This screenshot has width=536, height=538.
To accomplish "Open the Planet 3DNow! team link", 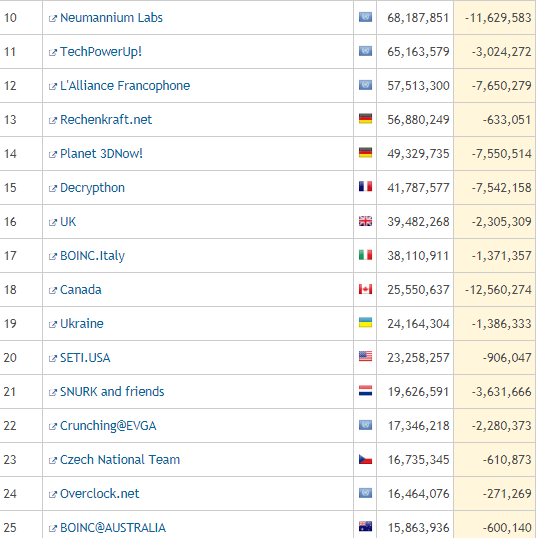I will [x=101, y=154].
